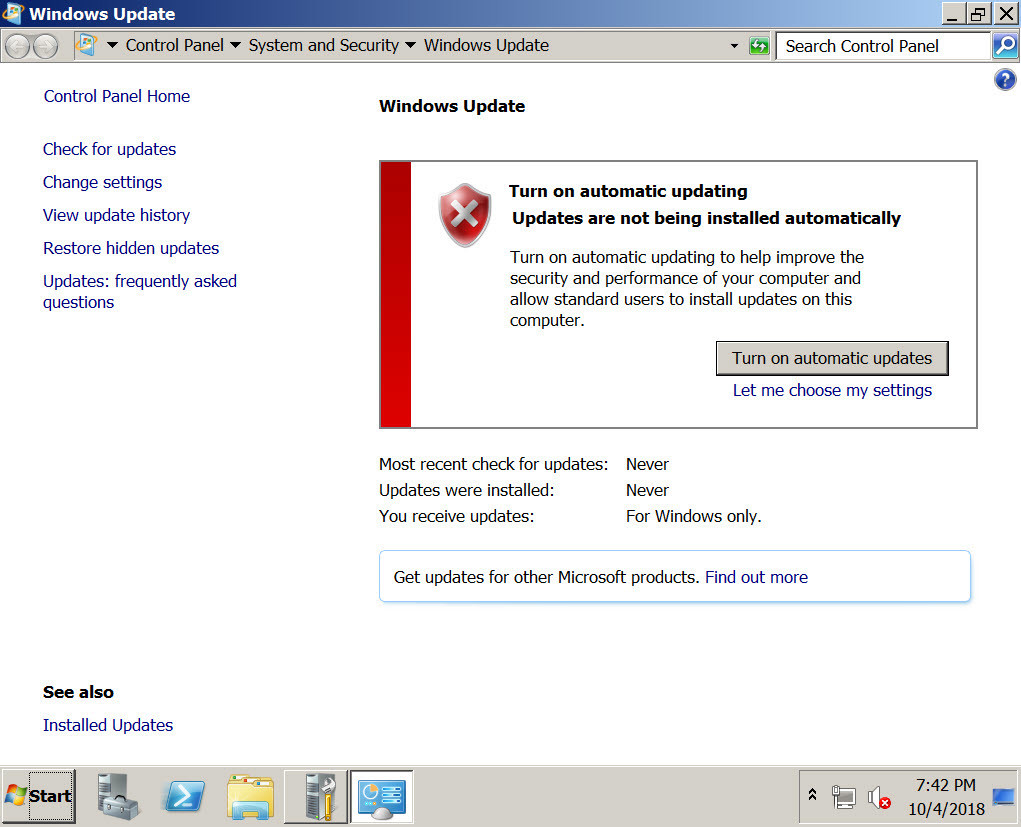Click the network status tray icon

844,796
